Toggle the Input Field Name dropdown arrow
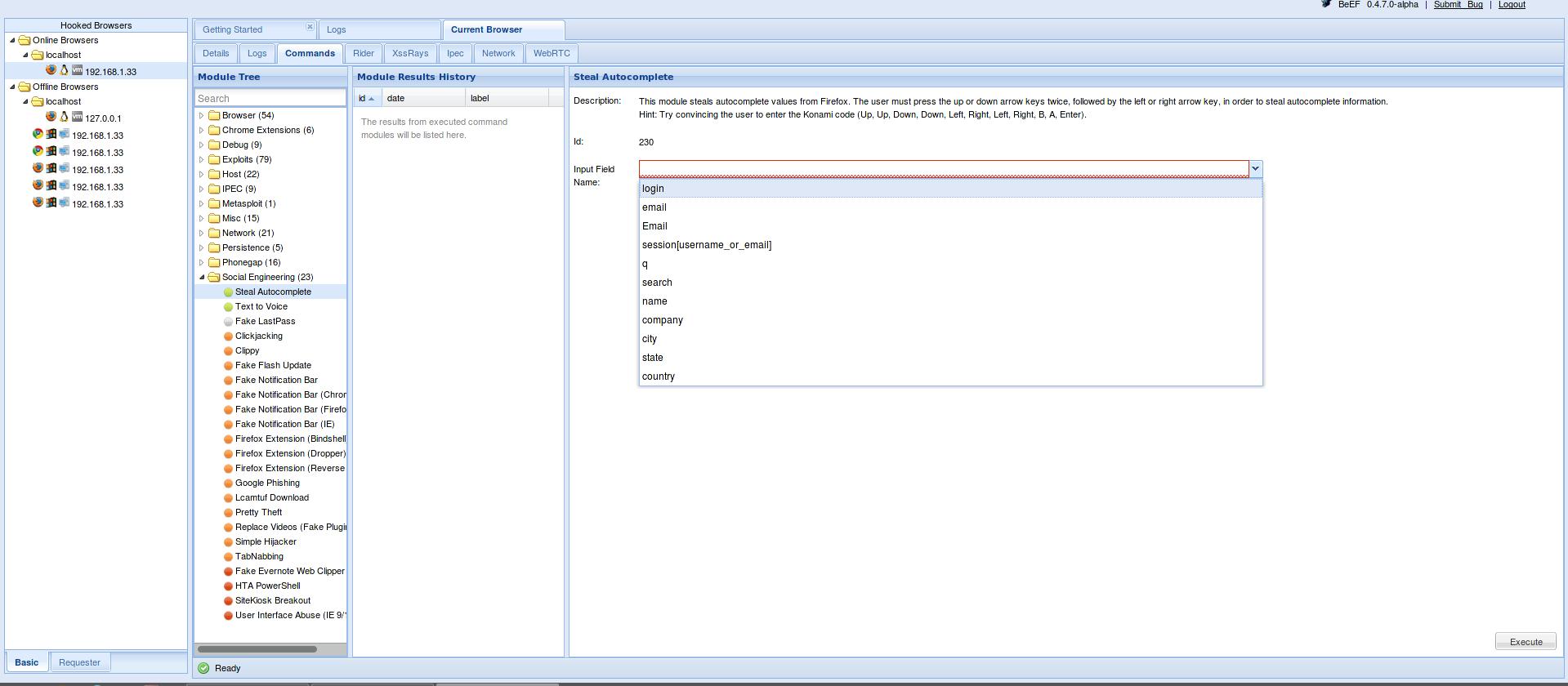The width and height of the screenshot is (1568, 686). [1255, 169]
